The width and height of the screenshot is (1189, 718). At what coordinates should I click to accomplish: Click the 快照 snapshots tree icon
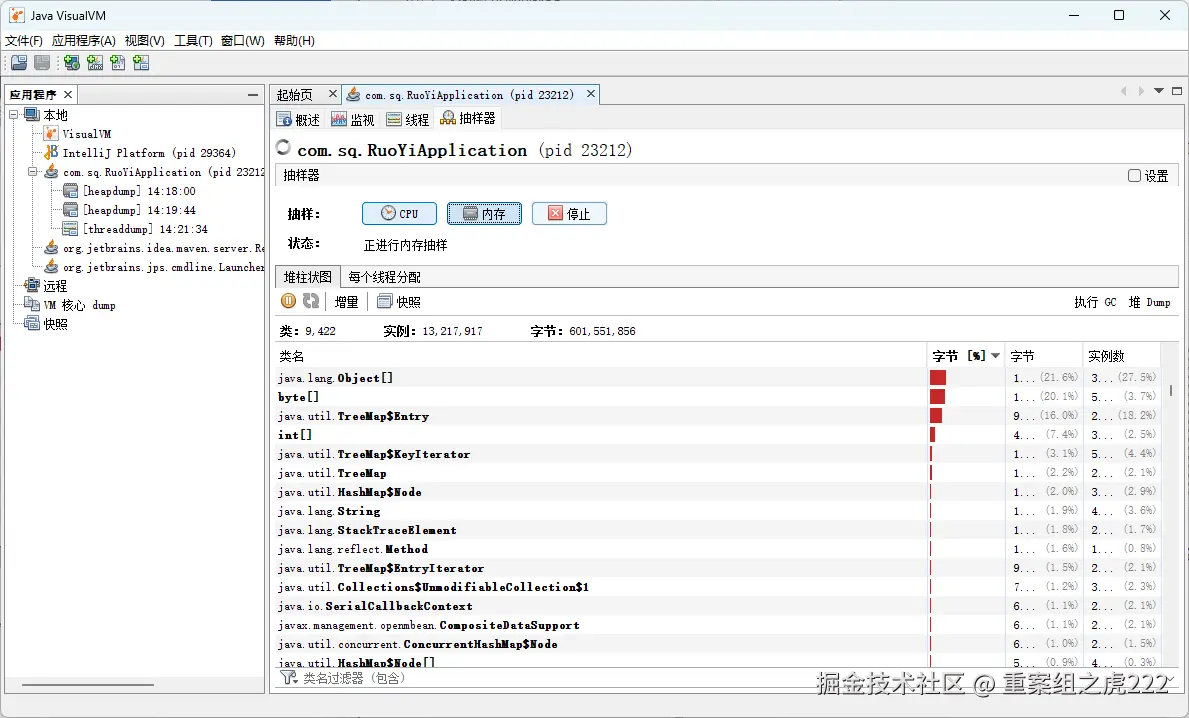32,324
